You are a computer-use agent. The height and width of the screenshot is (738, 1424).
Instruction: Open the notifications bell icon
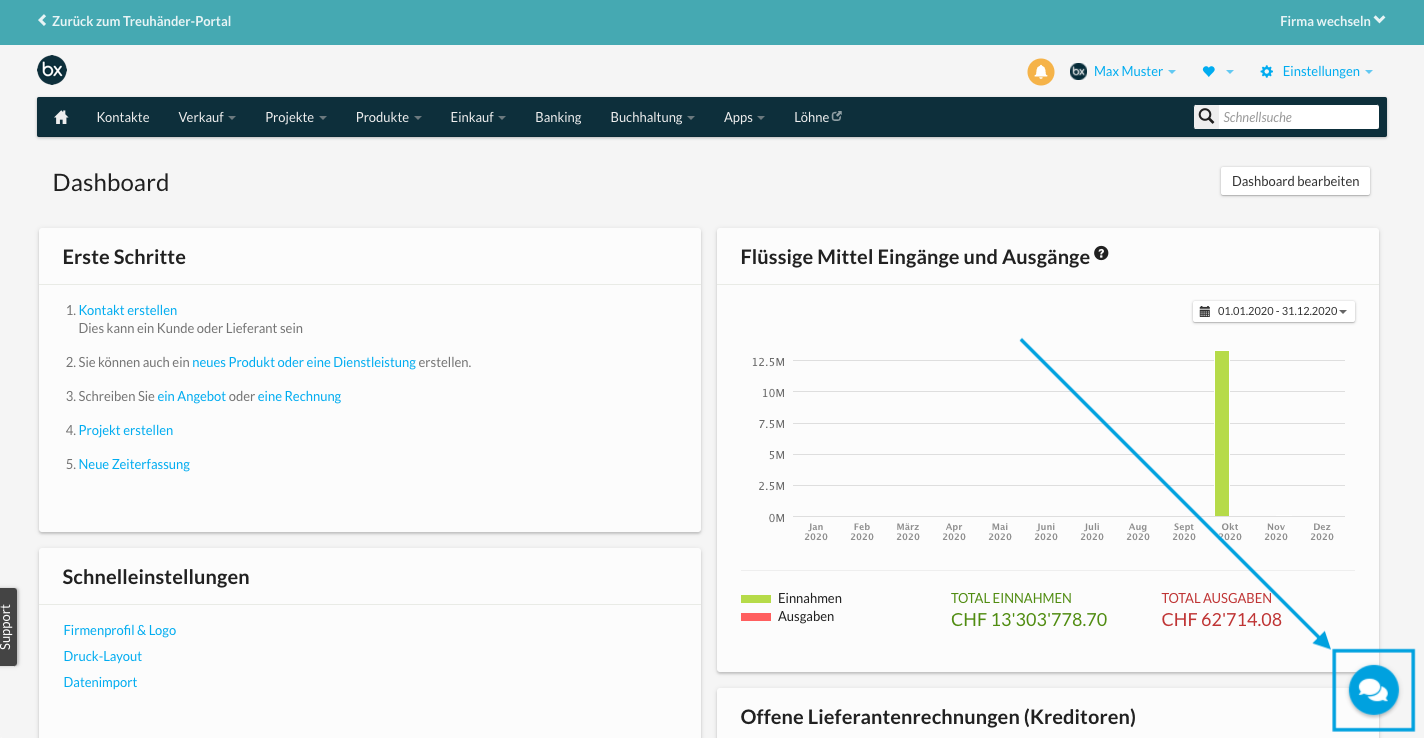point(1041,72)
